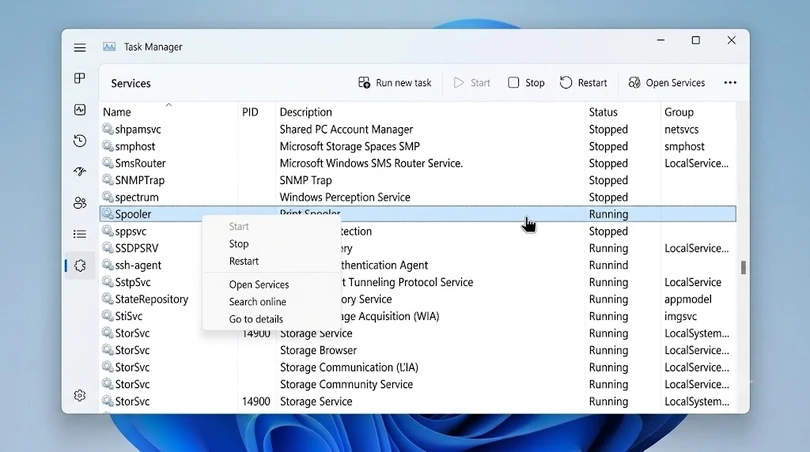Select the SSDPSRV service row
This screenshot has height=452, width=810.
click(417, 248)
